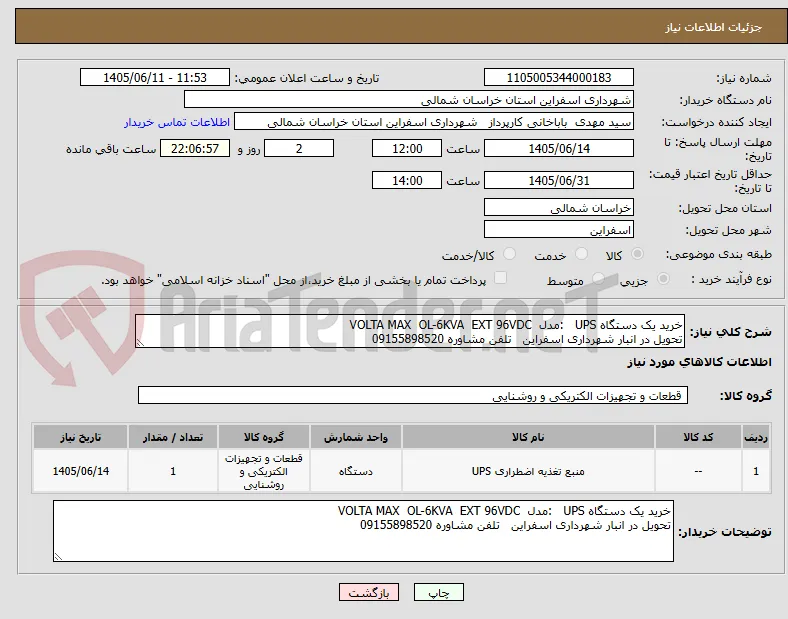This screenshot has width=788, height=619.
Task: Click the row number cell 1
Action: pos(755,471)
